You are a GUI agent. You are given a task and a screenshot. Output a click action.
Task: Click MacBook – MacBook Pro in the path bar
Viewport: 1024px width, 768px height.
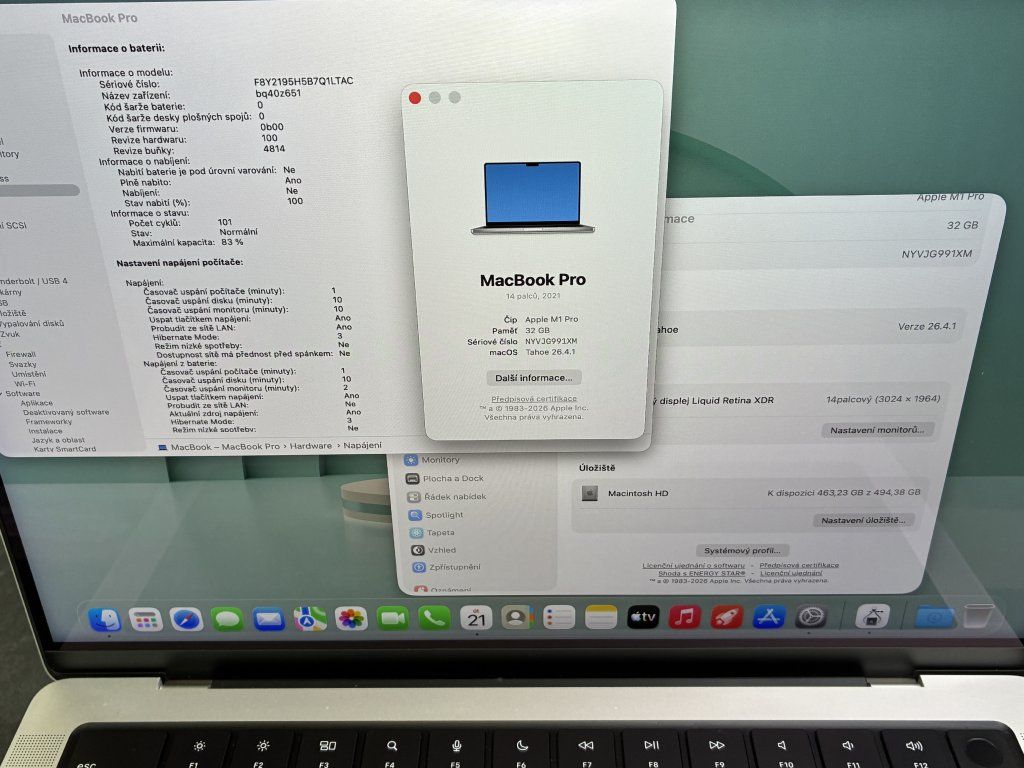click(225, 447)
